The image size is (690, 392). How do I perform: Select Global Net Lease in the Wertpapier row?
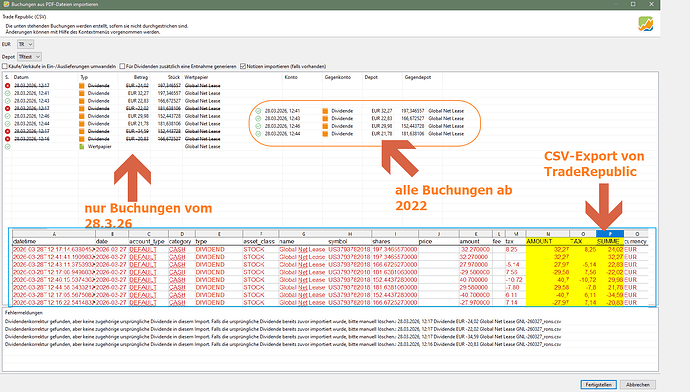pyautogui.click(x=202, y=147)
